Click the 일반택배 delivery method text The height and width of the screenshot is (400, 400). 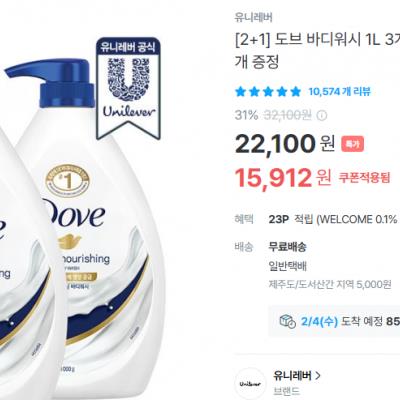point(287,266)
